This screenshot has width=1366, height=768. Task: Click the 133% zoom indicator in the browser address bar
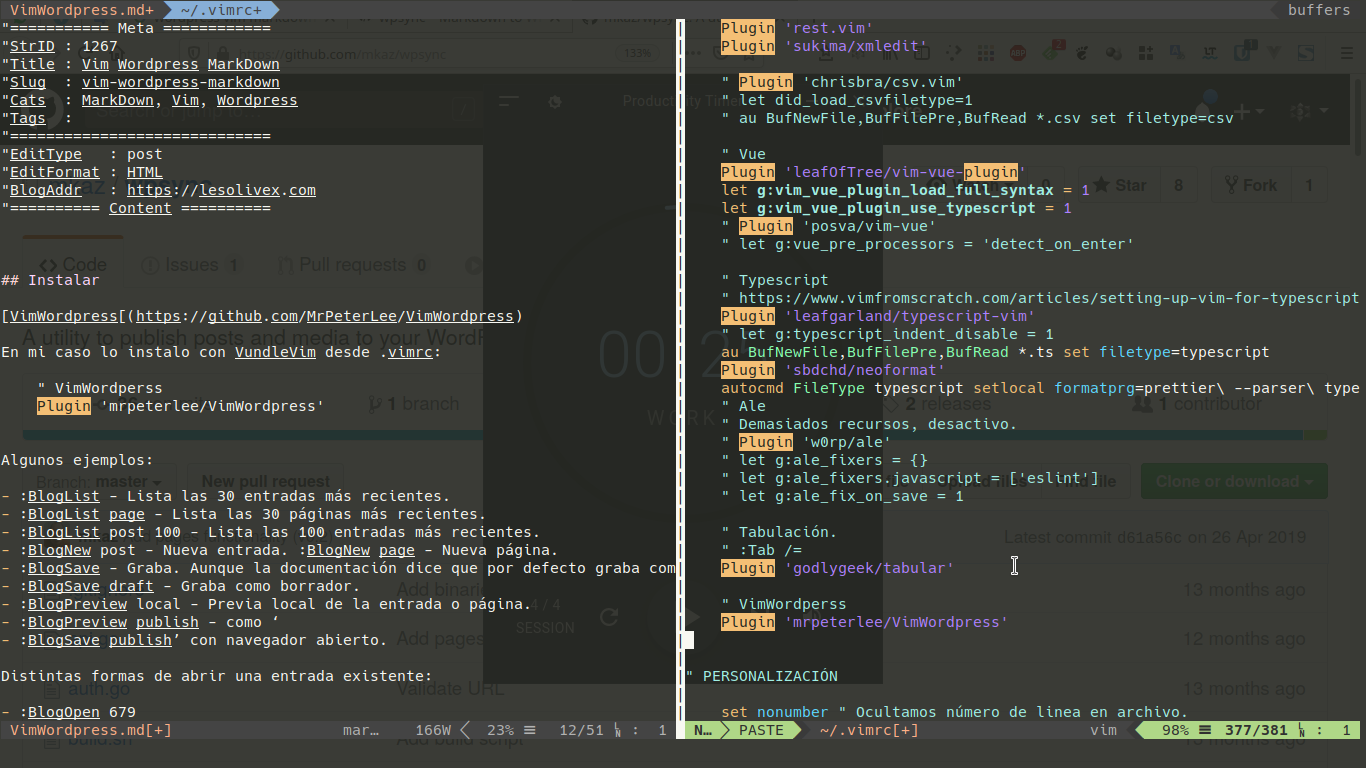637,53
